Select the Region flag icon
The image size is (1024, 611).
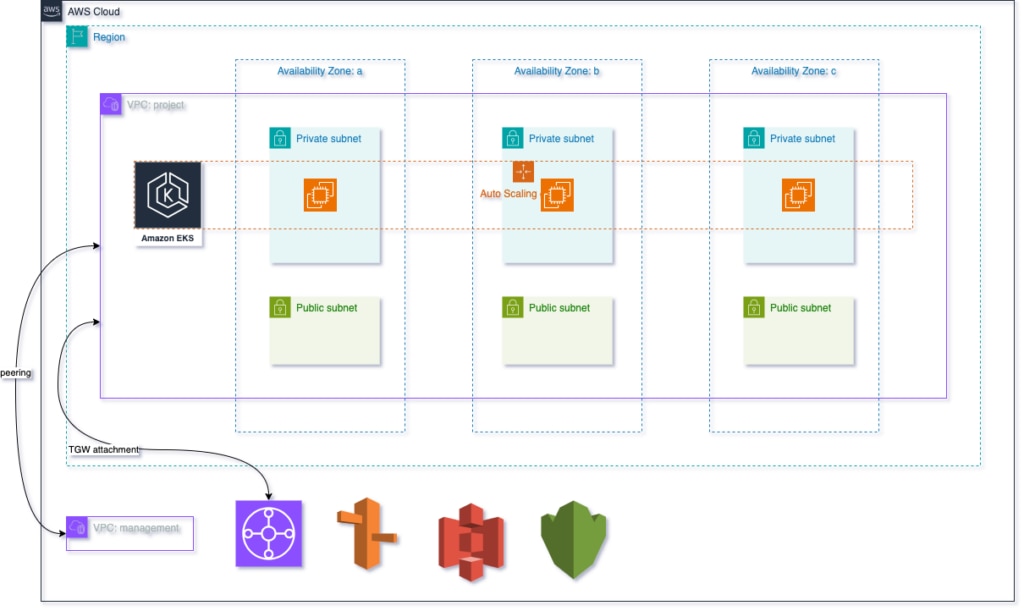[77, 36]
